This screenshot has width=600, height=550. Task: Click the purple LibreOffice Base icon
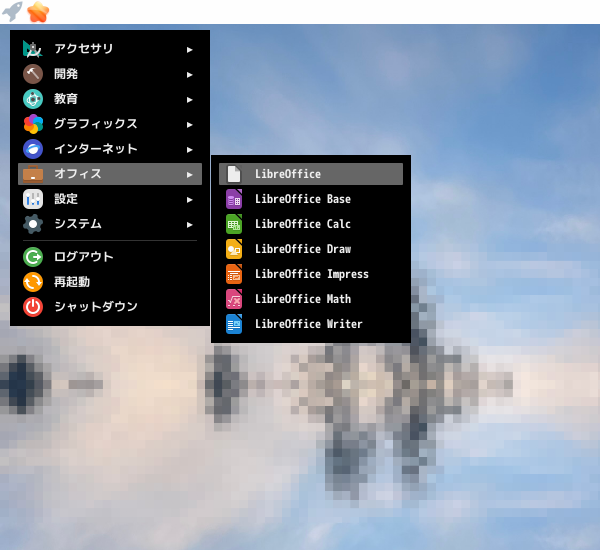pos(234,199)
